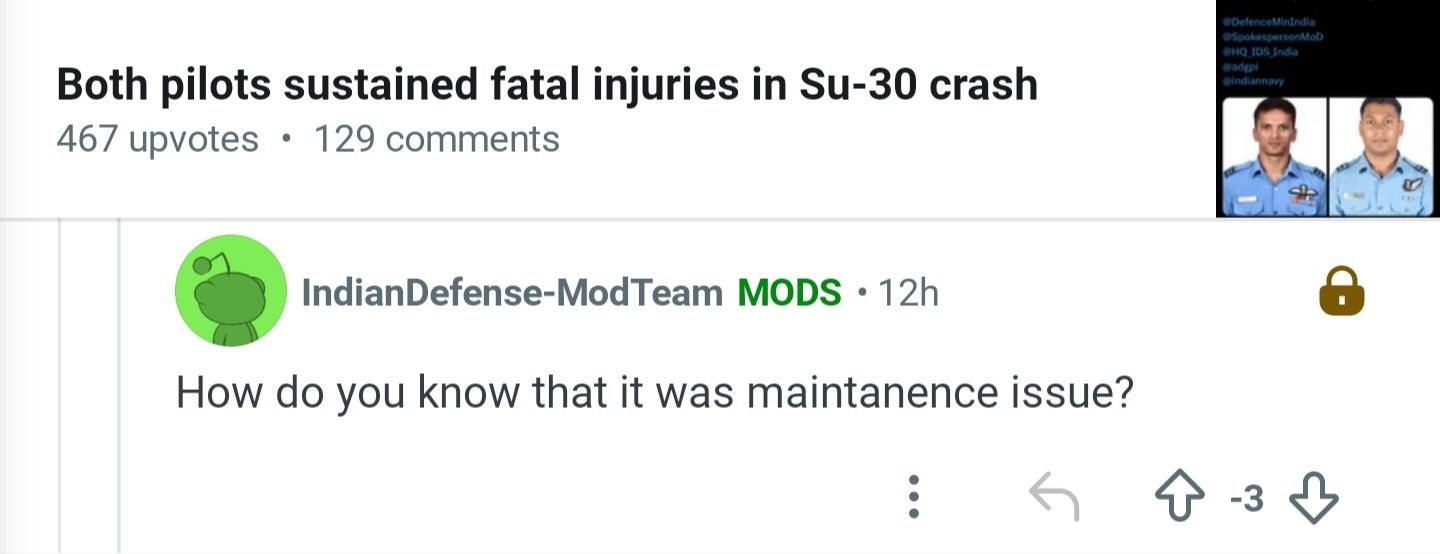Open the IndianDefense-ModTeam Snoo avatar
Viewport: 1440px width, 554px height.
[230, 291]
